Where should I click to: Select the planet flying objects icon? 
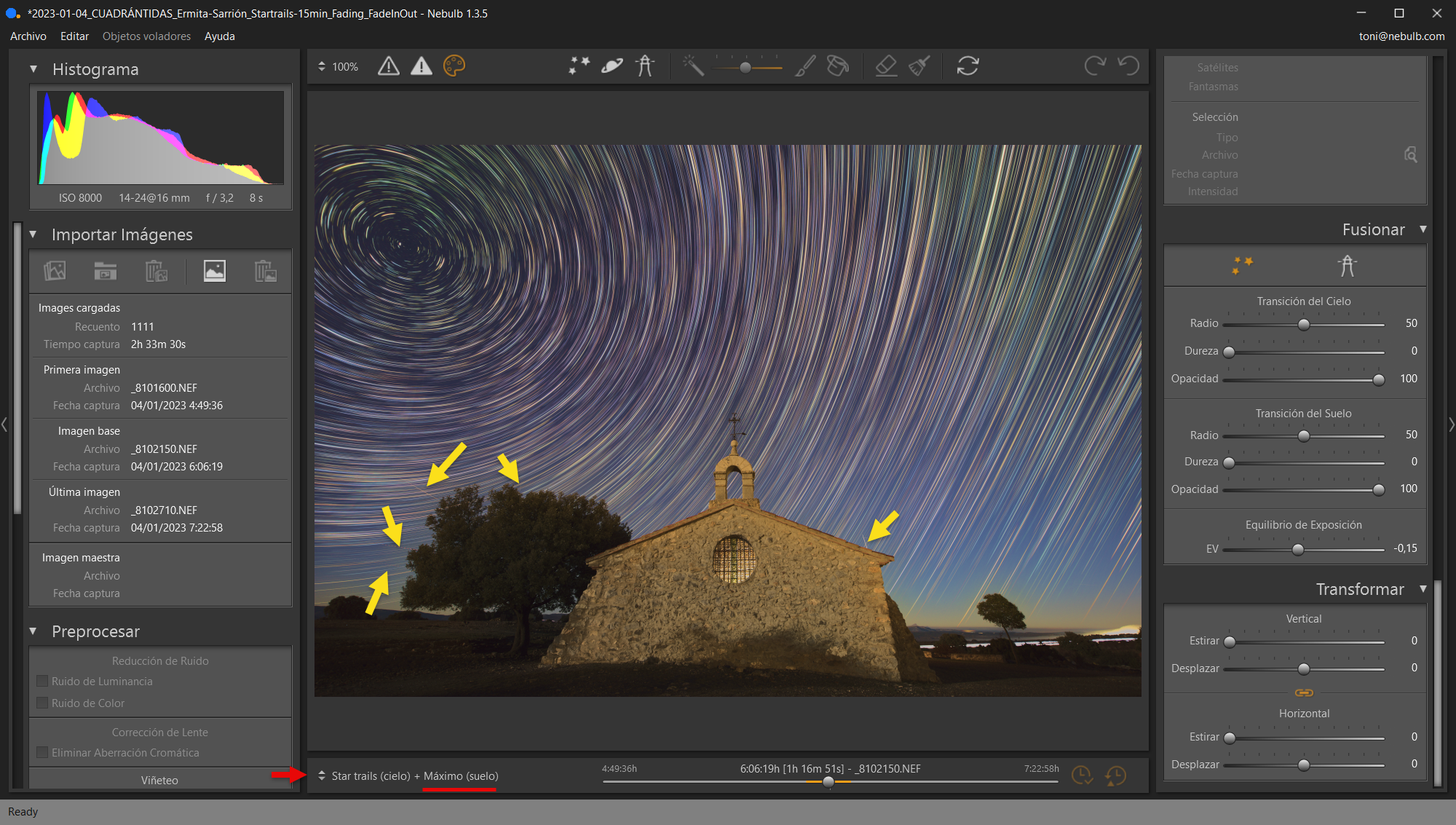(612, 66)
